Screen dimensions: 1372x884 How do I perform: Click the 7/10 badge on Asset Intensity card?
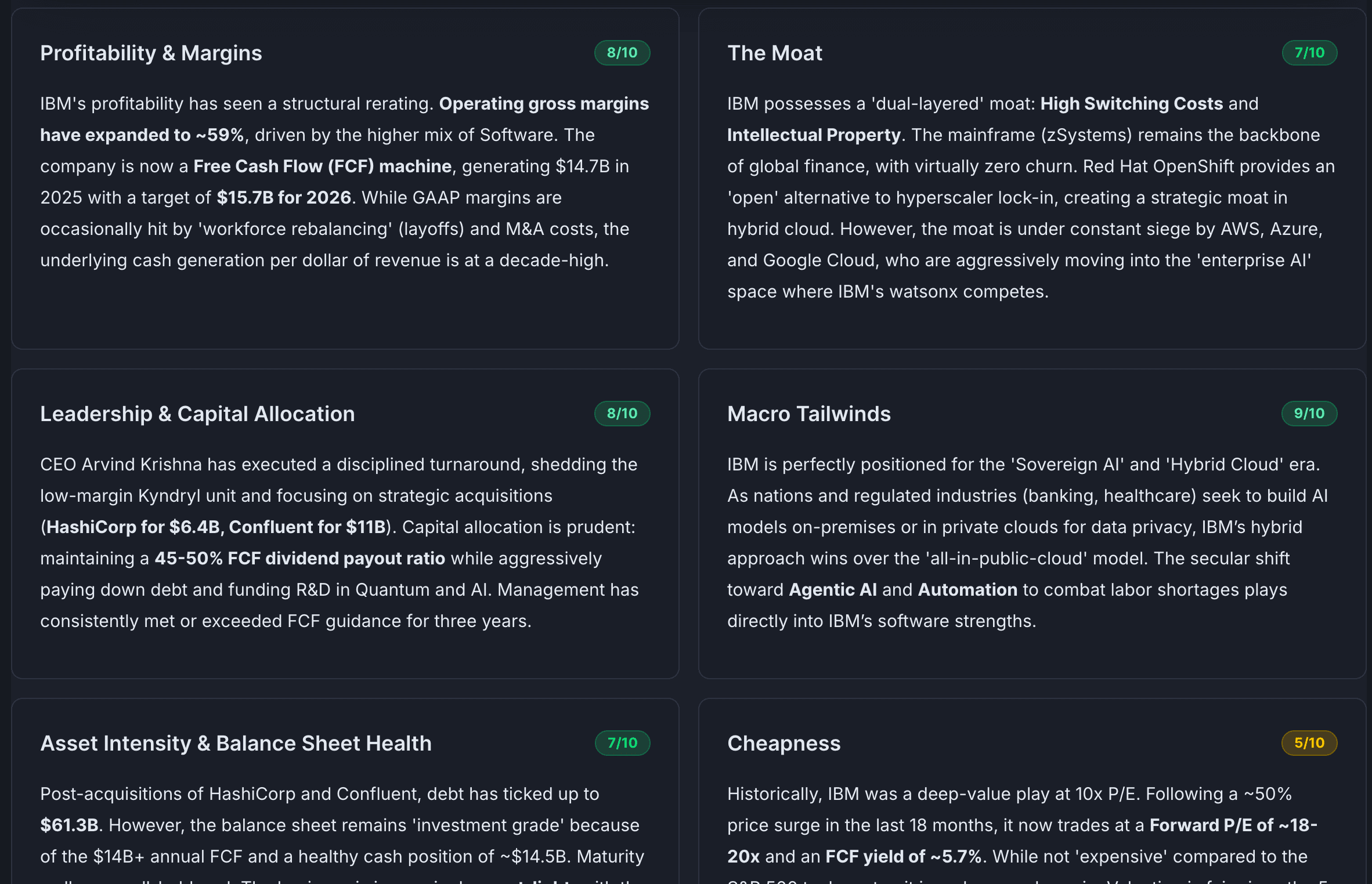(622, 743)
